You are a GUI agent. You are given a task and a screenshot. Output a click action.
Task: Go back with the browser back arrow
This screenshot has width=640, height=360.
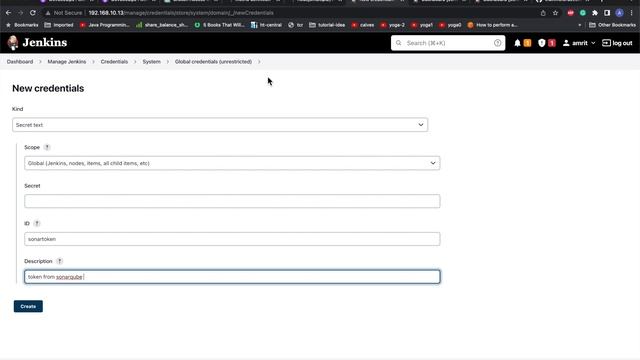pyautogui.click(x=9, y=13)
